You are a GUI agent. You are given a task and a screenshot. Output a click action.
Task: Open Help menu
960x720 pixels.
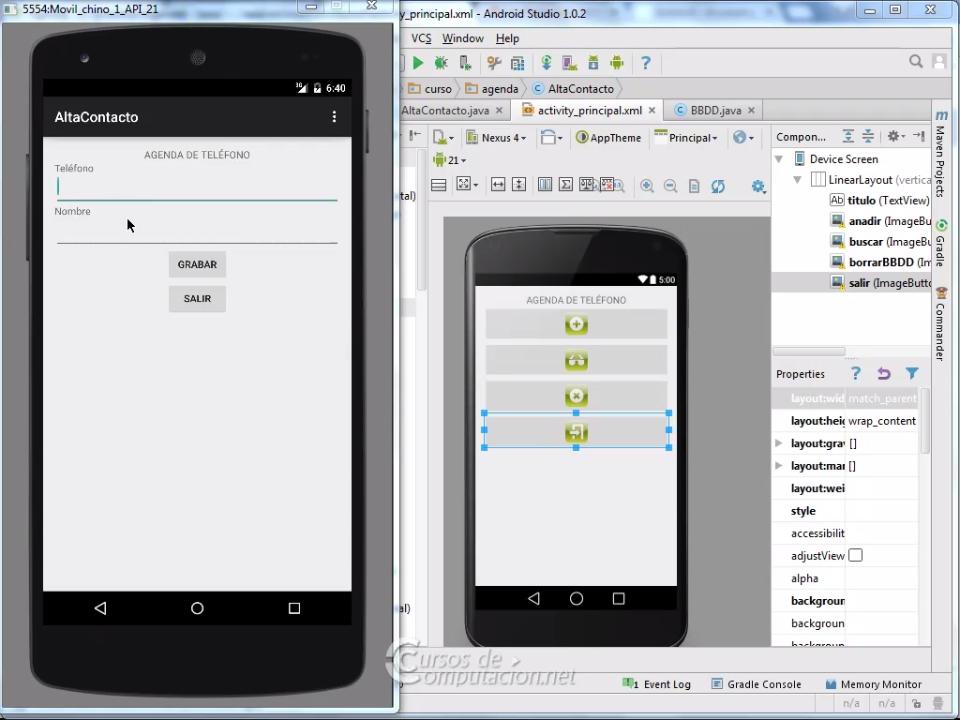pos(508,38)
